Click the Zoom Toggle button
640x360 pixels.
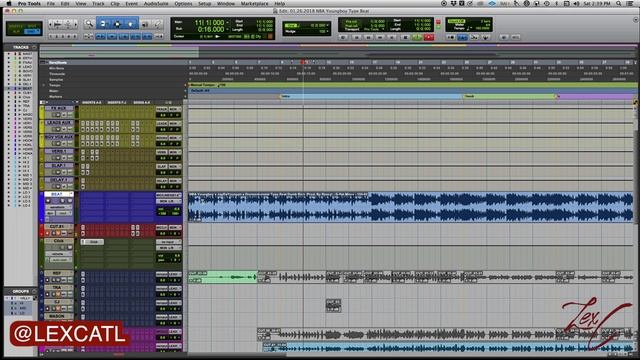[88, 37]
